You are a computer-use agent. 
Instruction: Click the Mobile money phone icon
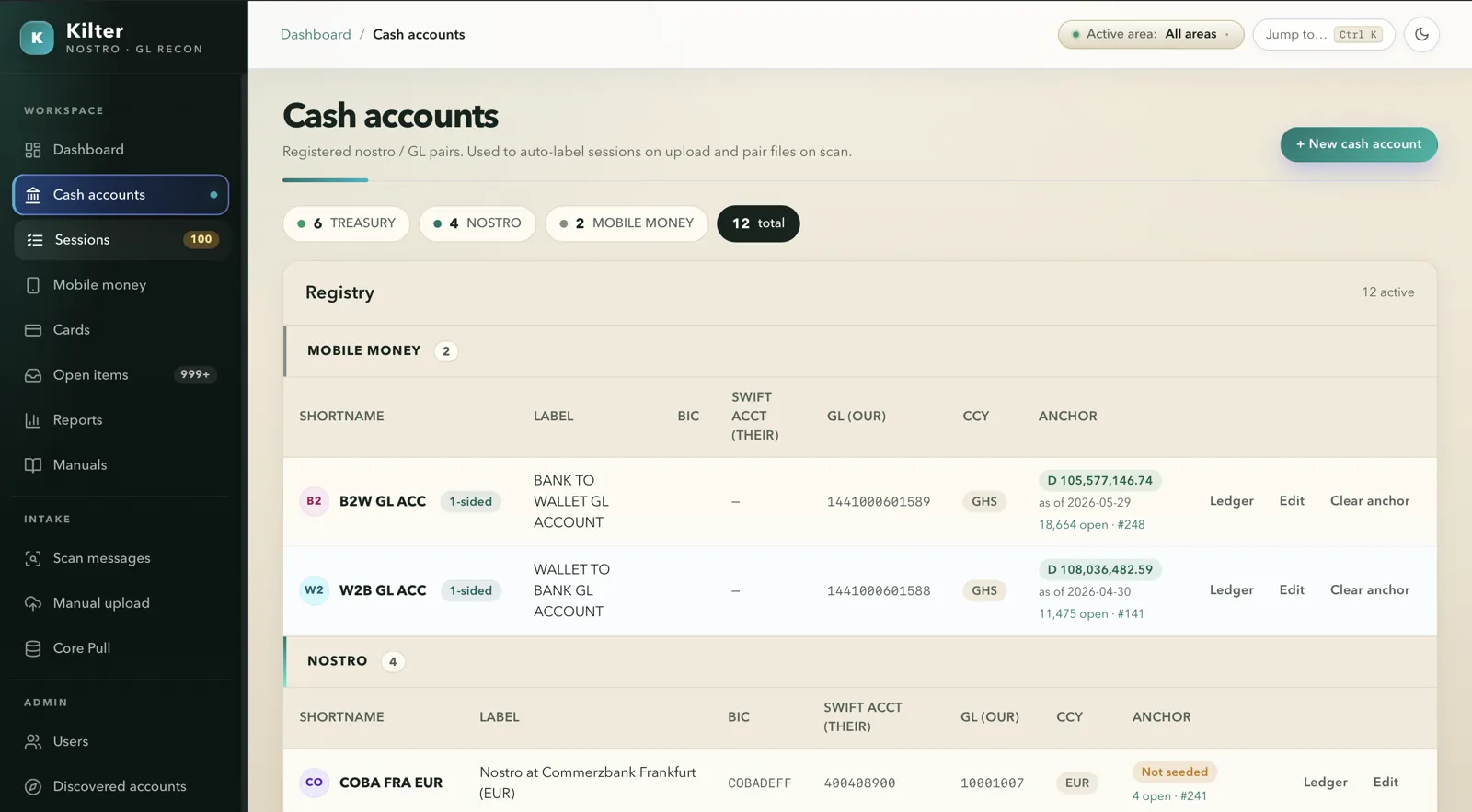[x=33, y=285]
